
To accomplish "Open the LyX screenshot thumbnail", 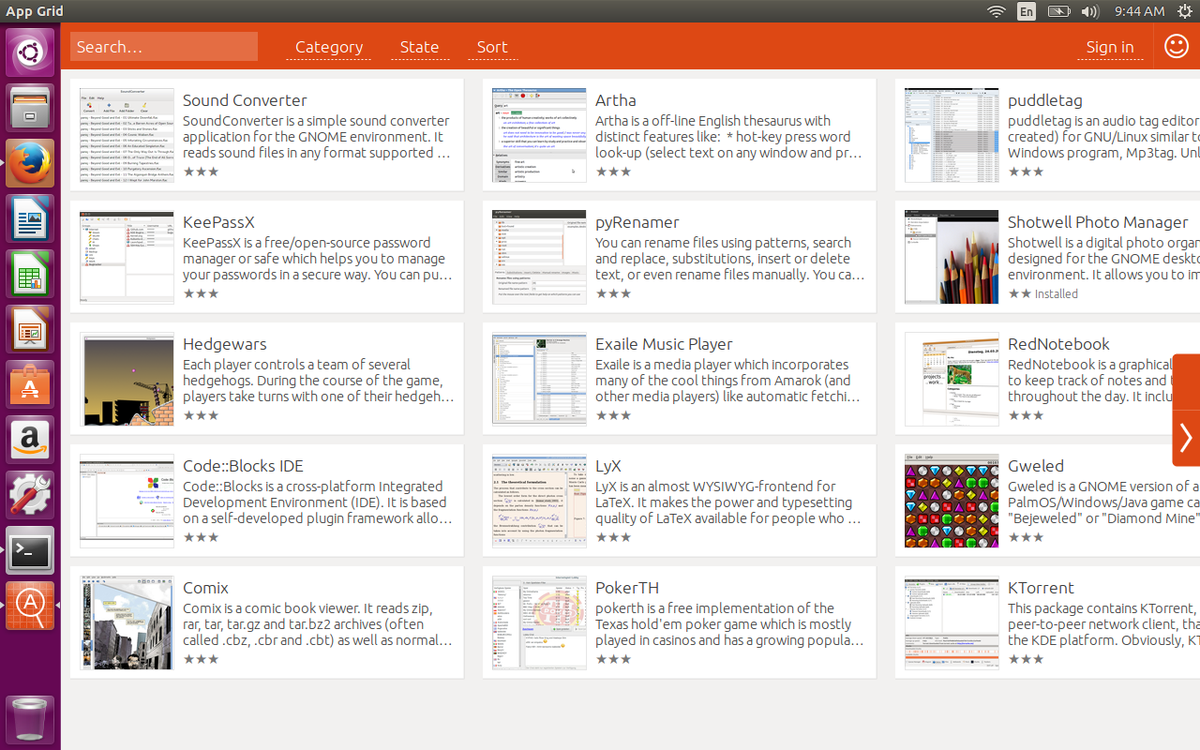I will [539, 501].
